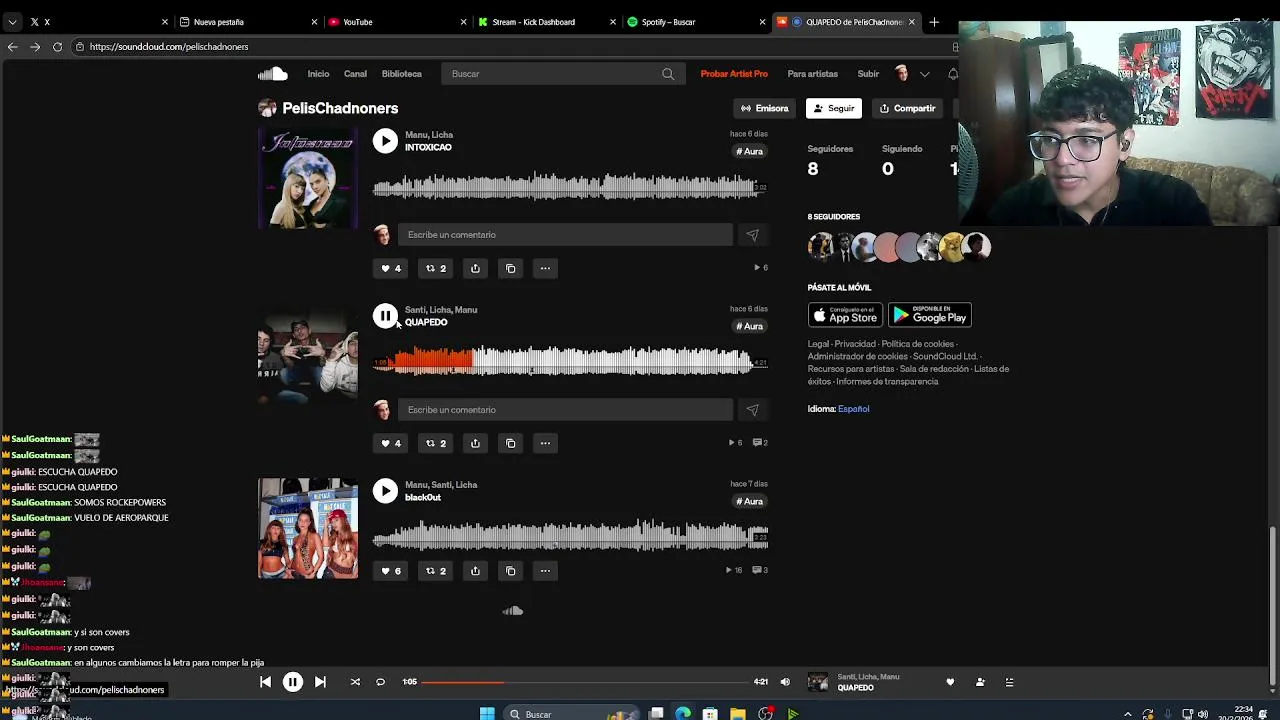Open Windows Start menu
The width and height of the screenshot is (1280, 720).
click(487, 714)
